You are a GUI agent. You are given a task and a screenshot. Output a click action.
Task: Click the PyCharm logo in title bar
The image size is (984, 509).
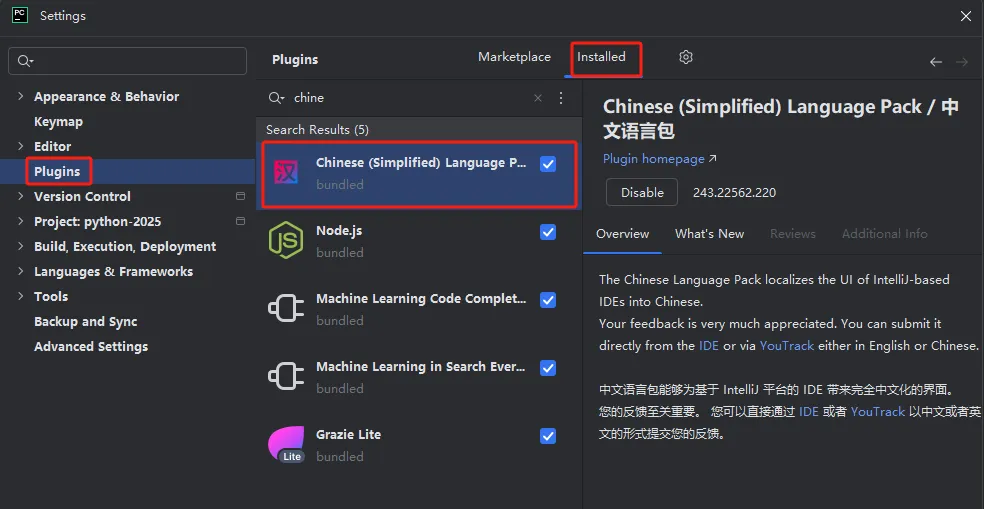(x=20, y=15)
